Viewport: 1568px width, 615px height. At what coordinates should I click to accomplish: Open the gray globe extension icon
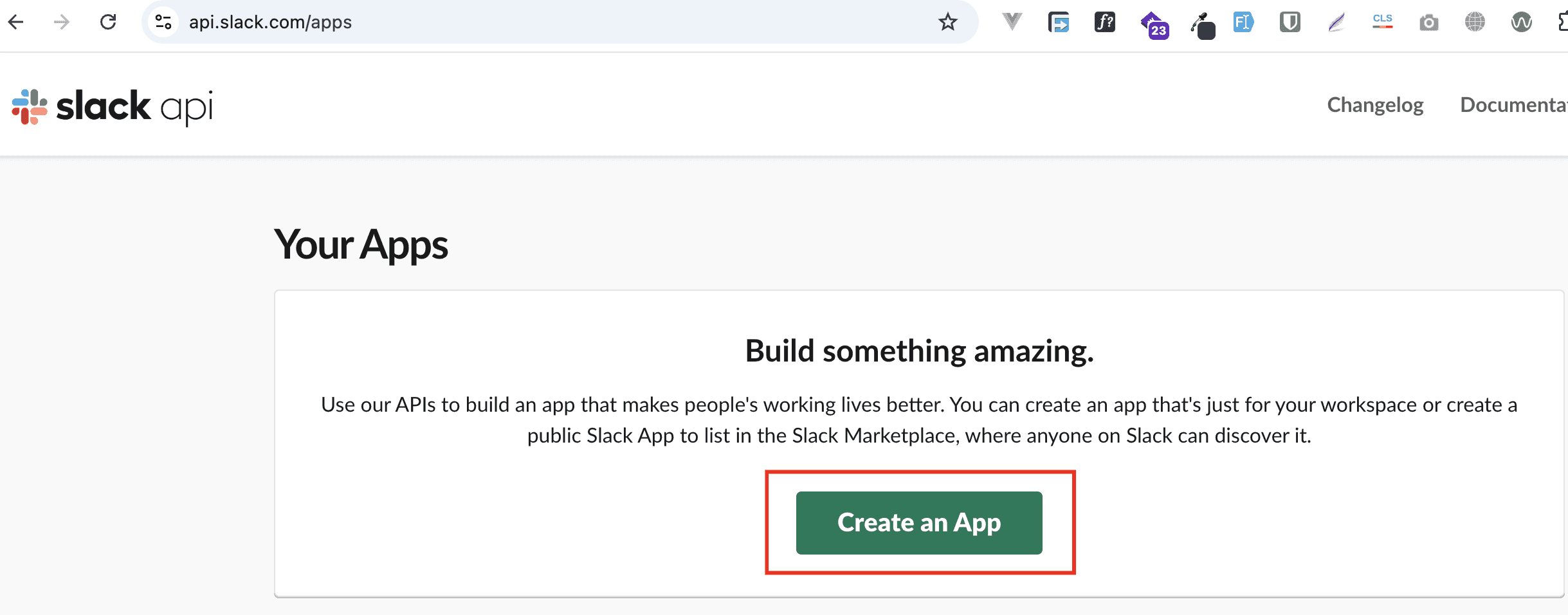pos(1475,22)
